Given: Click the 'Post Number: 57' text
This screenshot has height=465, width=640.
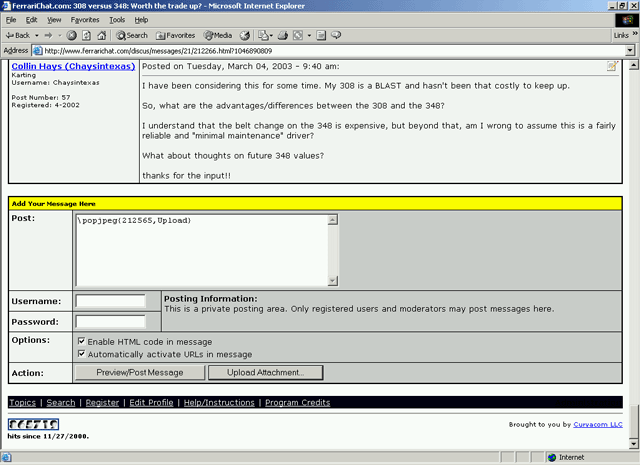Looking at the screenshot, I should pyautogui.click(x=41, y=98).
